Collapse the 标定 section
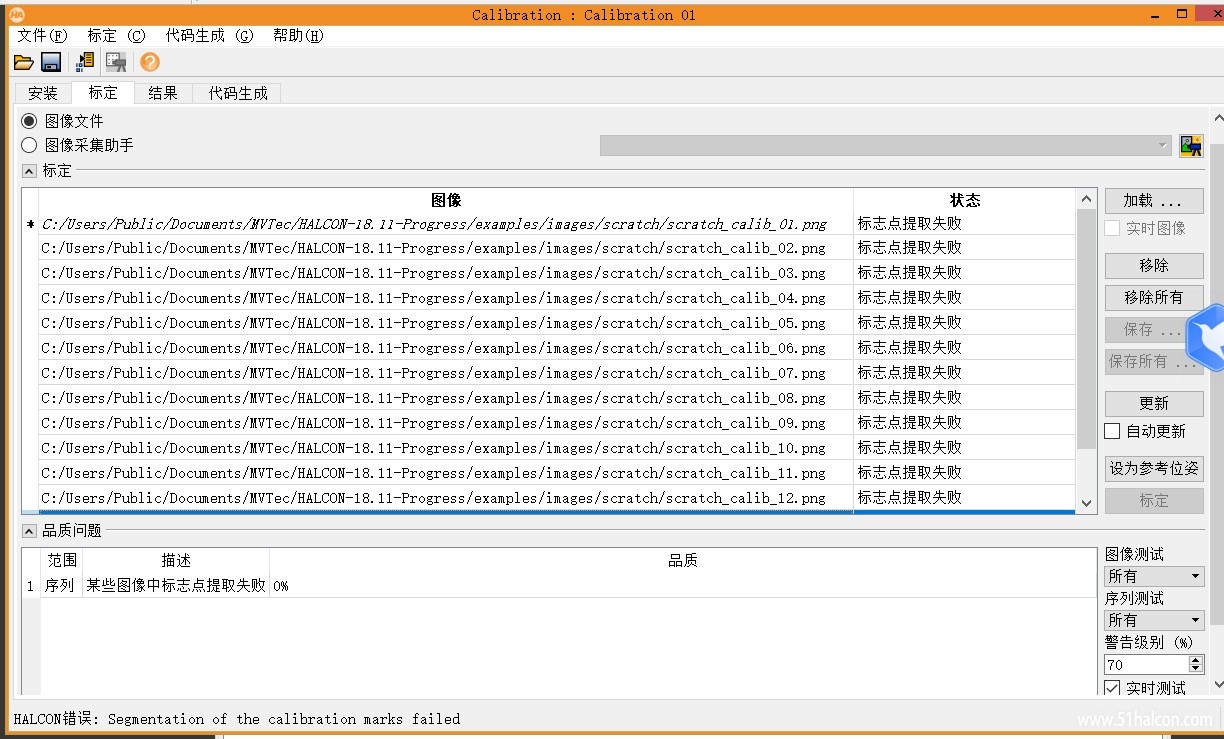Screen dimensions: 1224x739 pyautogui.click(x=29, y=171)
